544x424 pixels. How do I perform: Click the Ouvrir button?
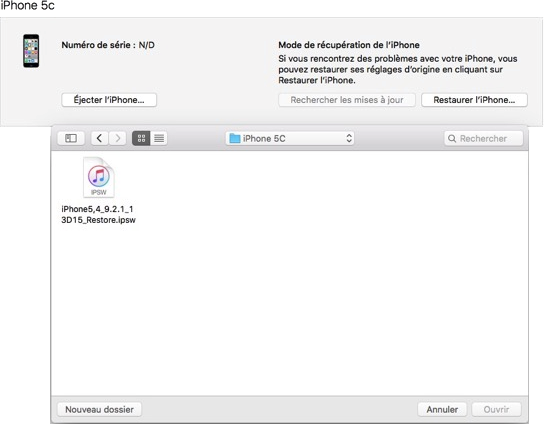tap(496, 409)
